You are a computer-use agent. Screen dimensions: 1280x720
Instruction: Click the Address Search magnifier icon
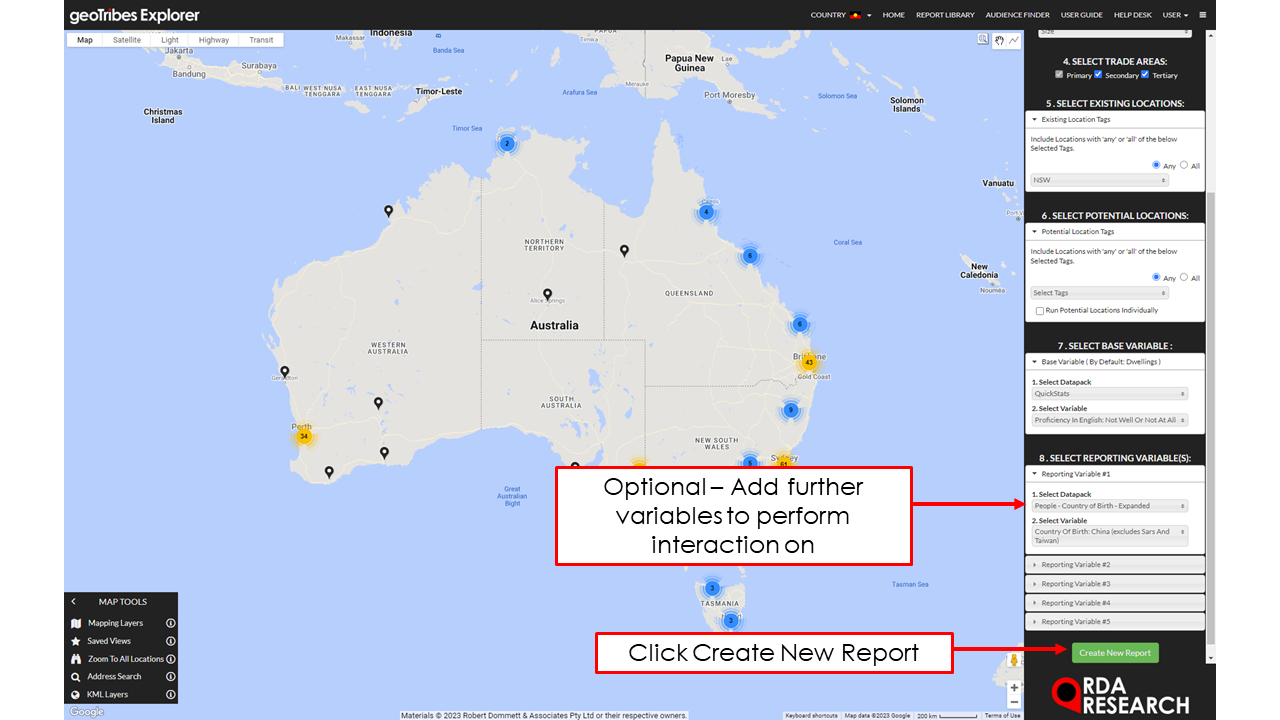click(75, 677)
